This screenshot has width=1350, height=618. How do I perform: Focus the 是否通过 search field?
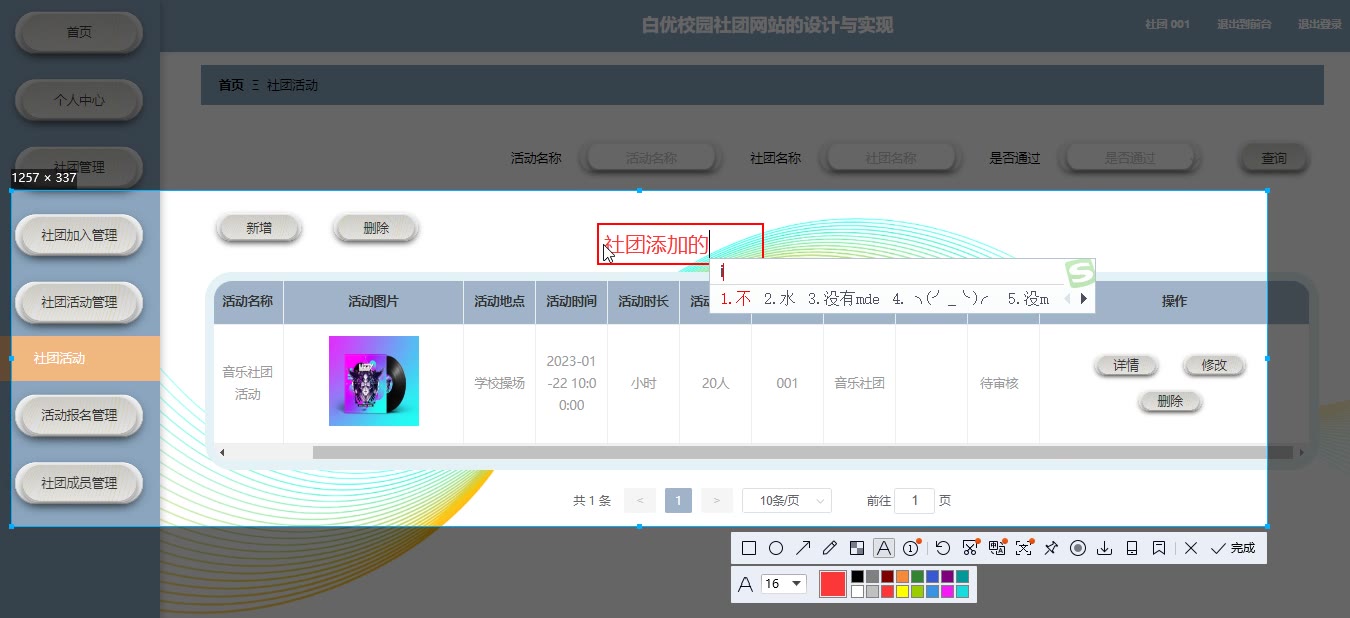[x=1130, y=158]
